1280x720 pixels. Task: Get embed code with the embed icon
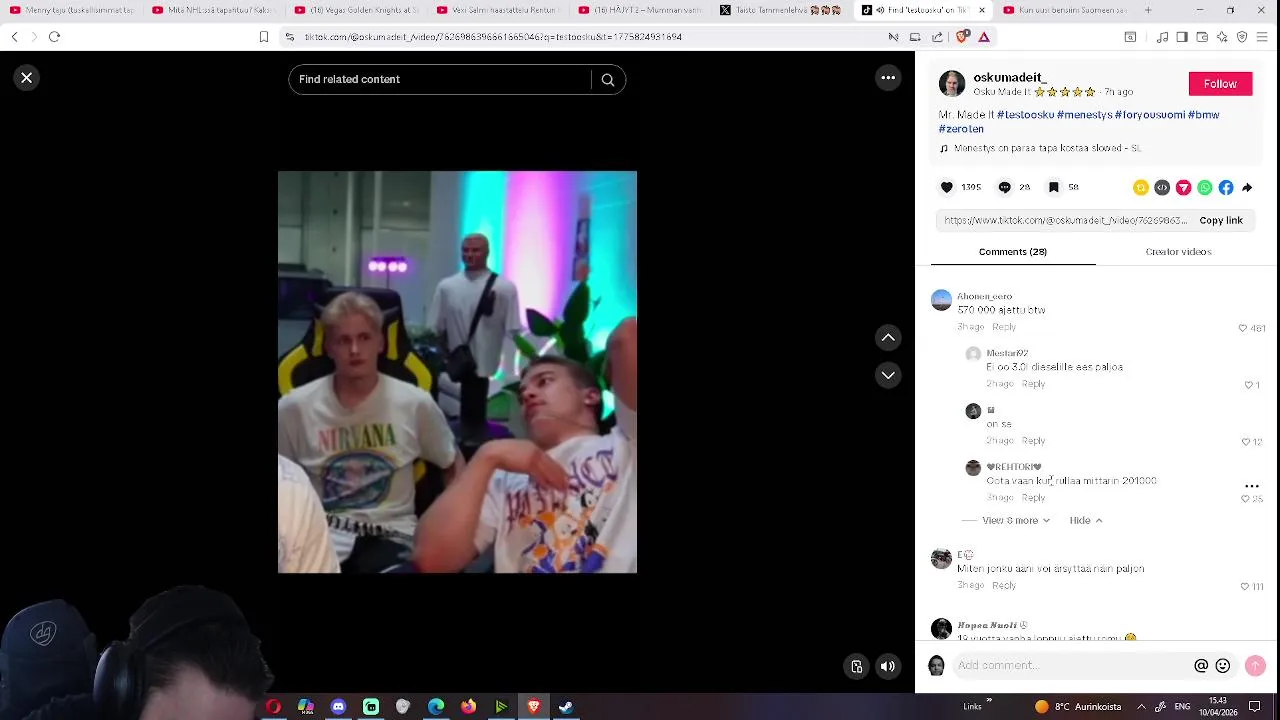click(x=1162, y=187)
